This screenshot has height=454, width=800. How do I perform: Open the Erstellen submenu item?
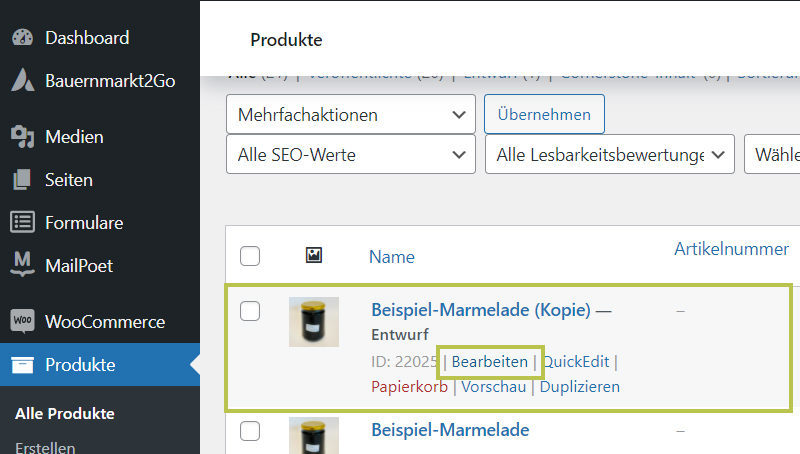[45, 446]
